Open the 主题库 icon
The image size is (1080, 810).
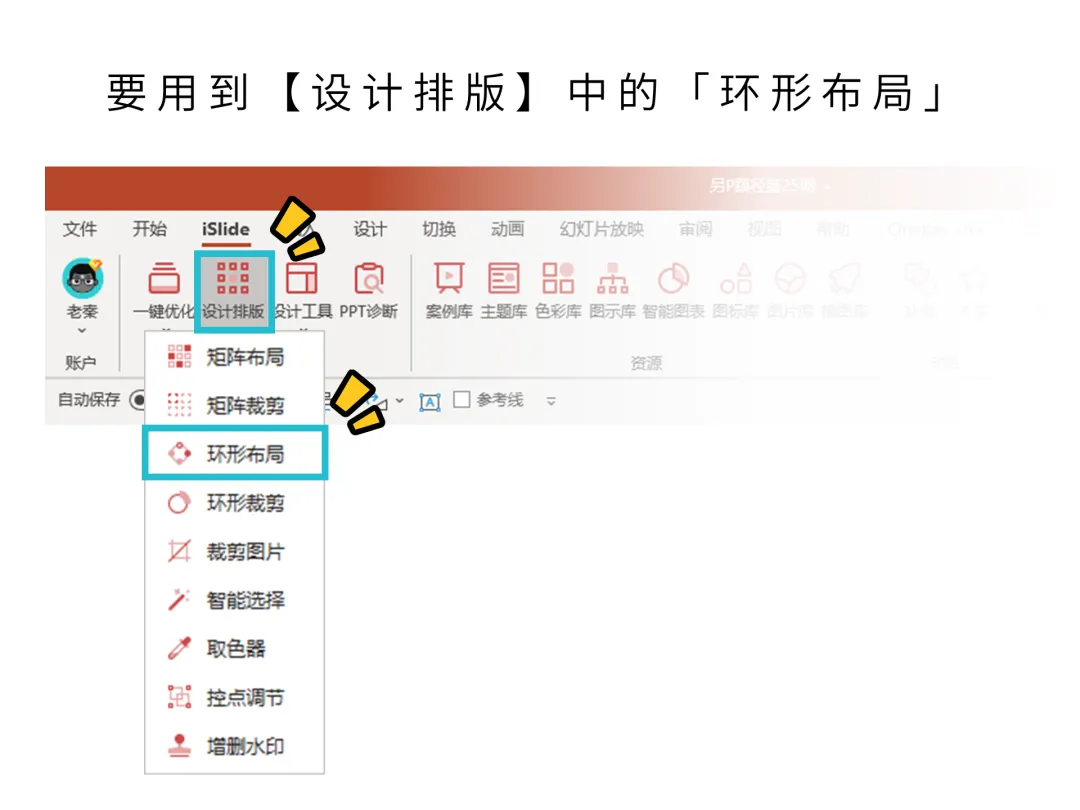tap(503, 291)
